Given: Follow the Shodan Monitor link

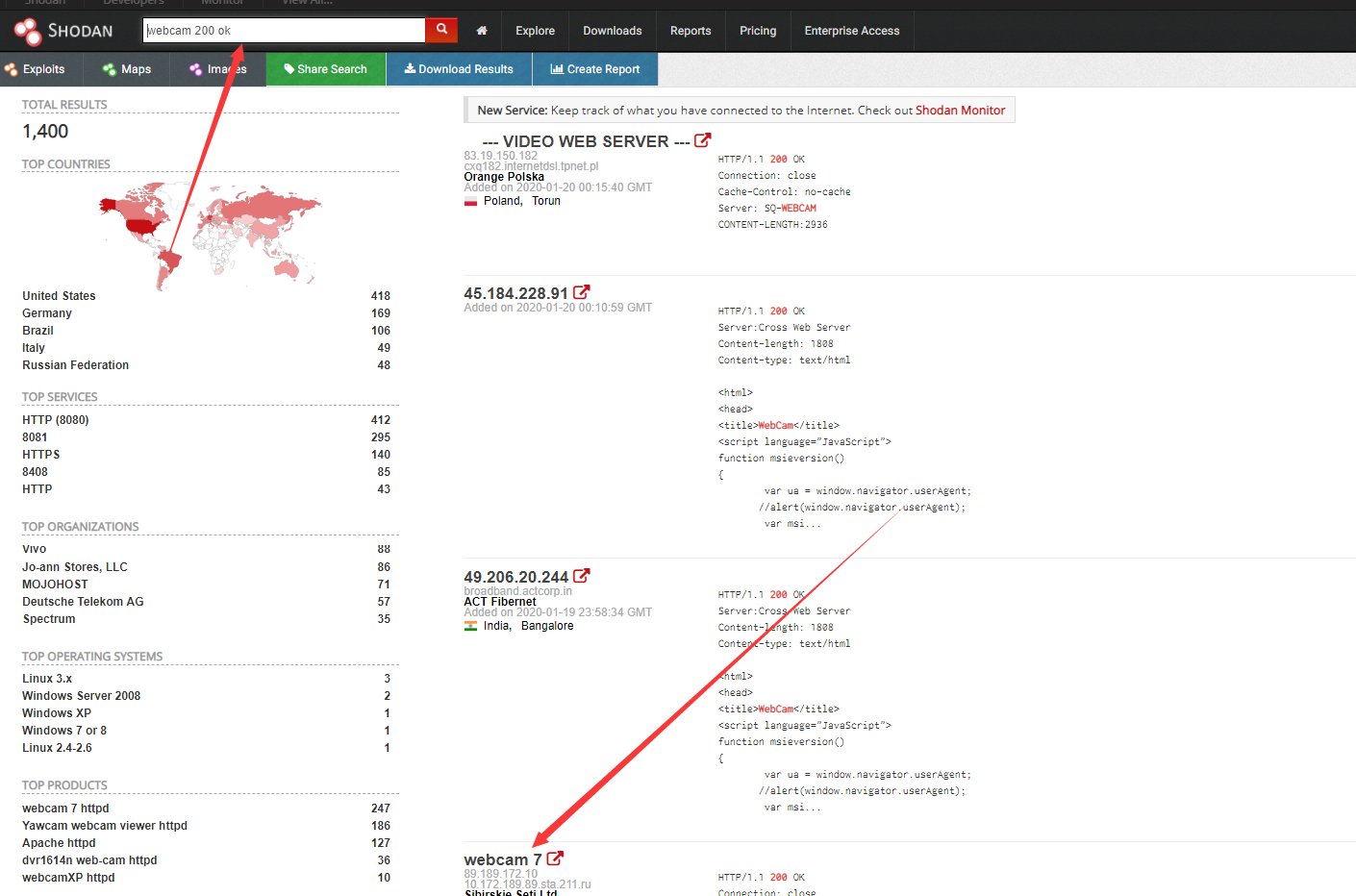Looking at the screenshot, I should point(960,111).
